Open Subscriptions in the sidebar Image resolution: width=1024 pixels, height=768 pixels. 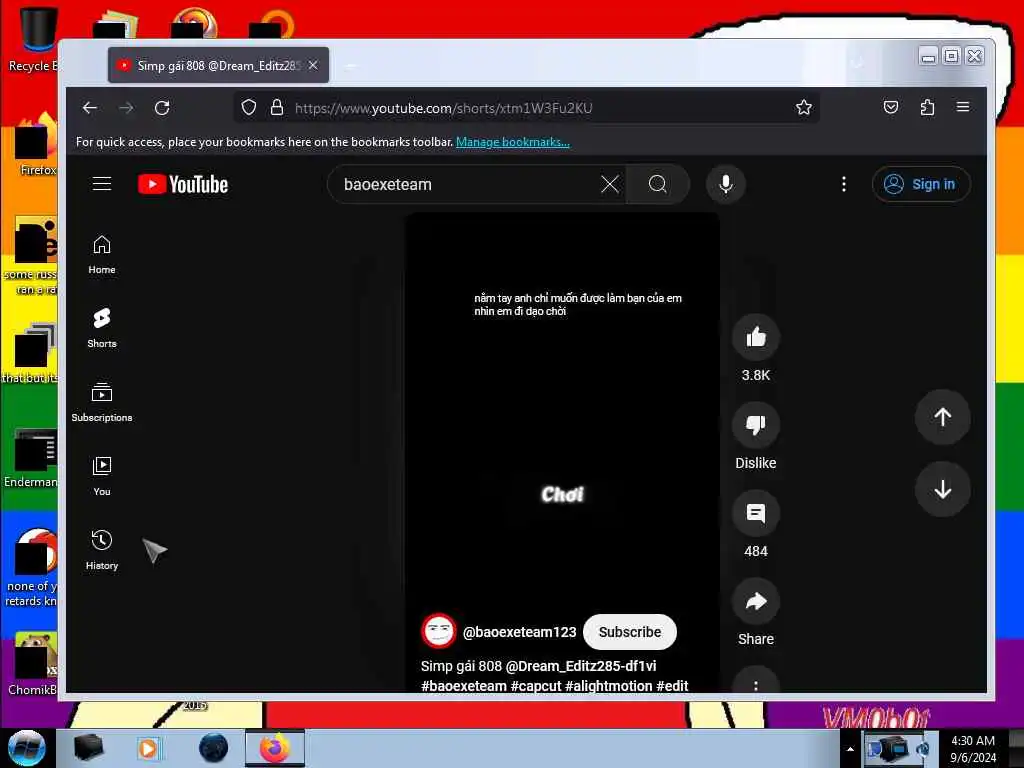coord(102,402)
